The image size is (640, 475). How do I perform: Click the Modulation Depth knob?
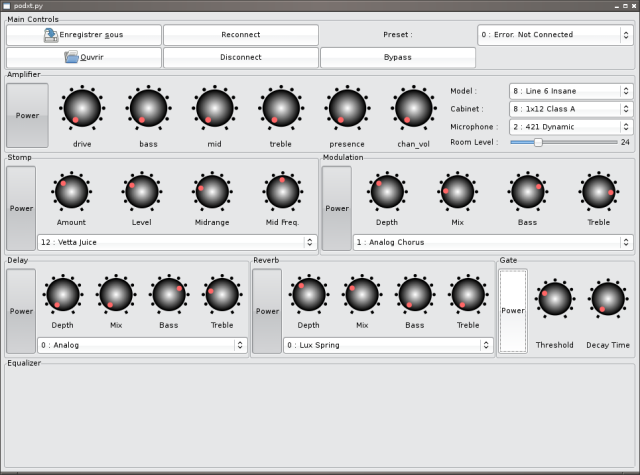coord(386,191)
